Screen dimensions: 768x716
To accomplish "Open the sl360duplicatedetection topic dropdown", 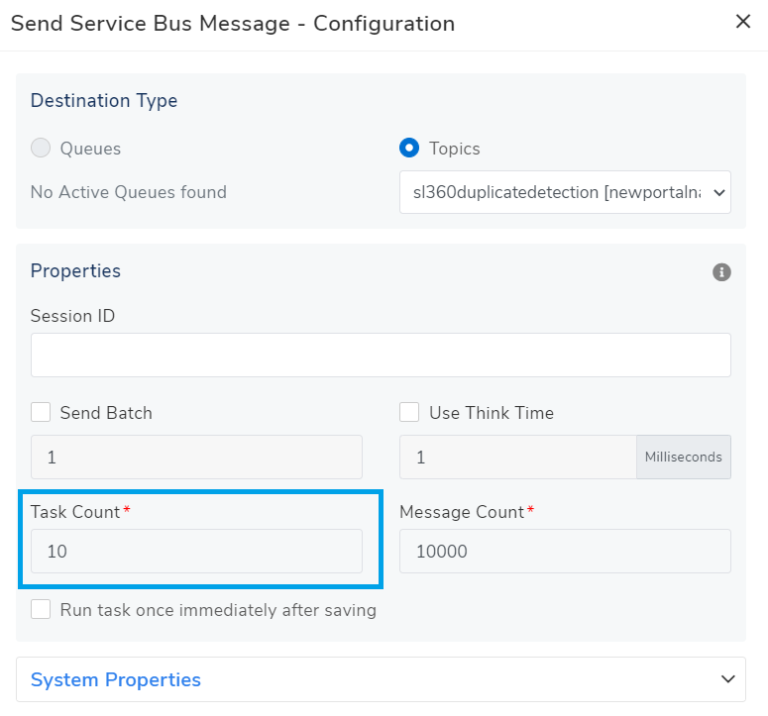I will point(565,192).
